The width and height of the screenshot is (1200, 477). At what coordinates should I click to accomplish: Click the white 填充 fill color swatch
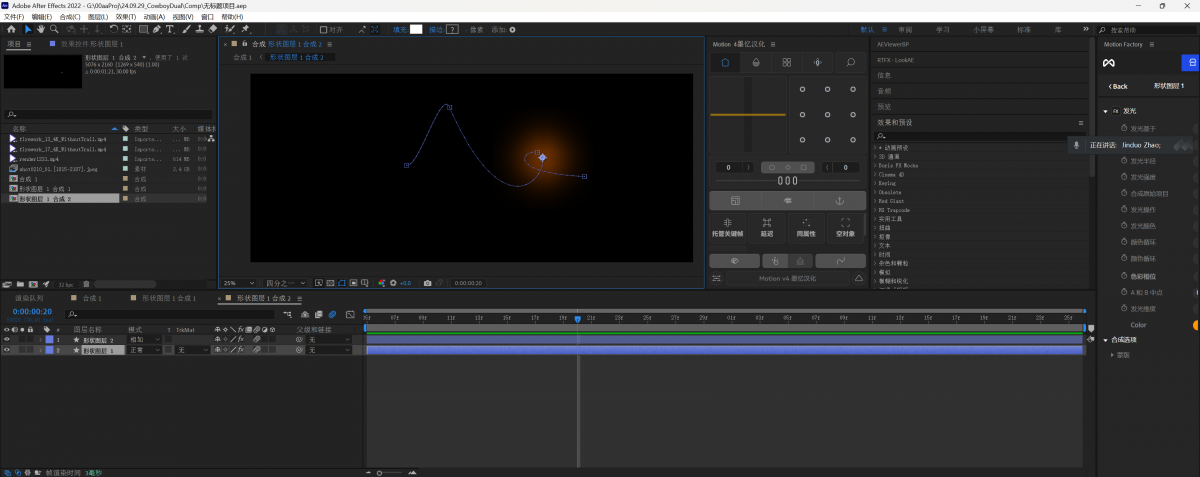coord(416,29)
